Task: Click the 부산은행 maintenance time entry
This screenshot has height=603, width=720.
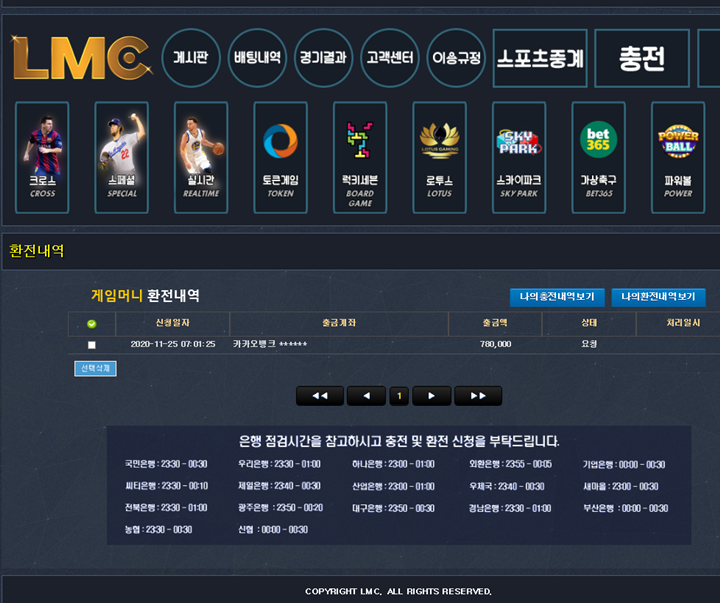Action: [x=625, y=508]
